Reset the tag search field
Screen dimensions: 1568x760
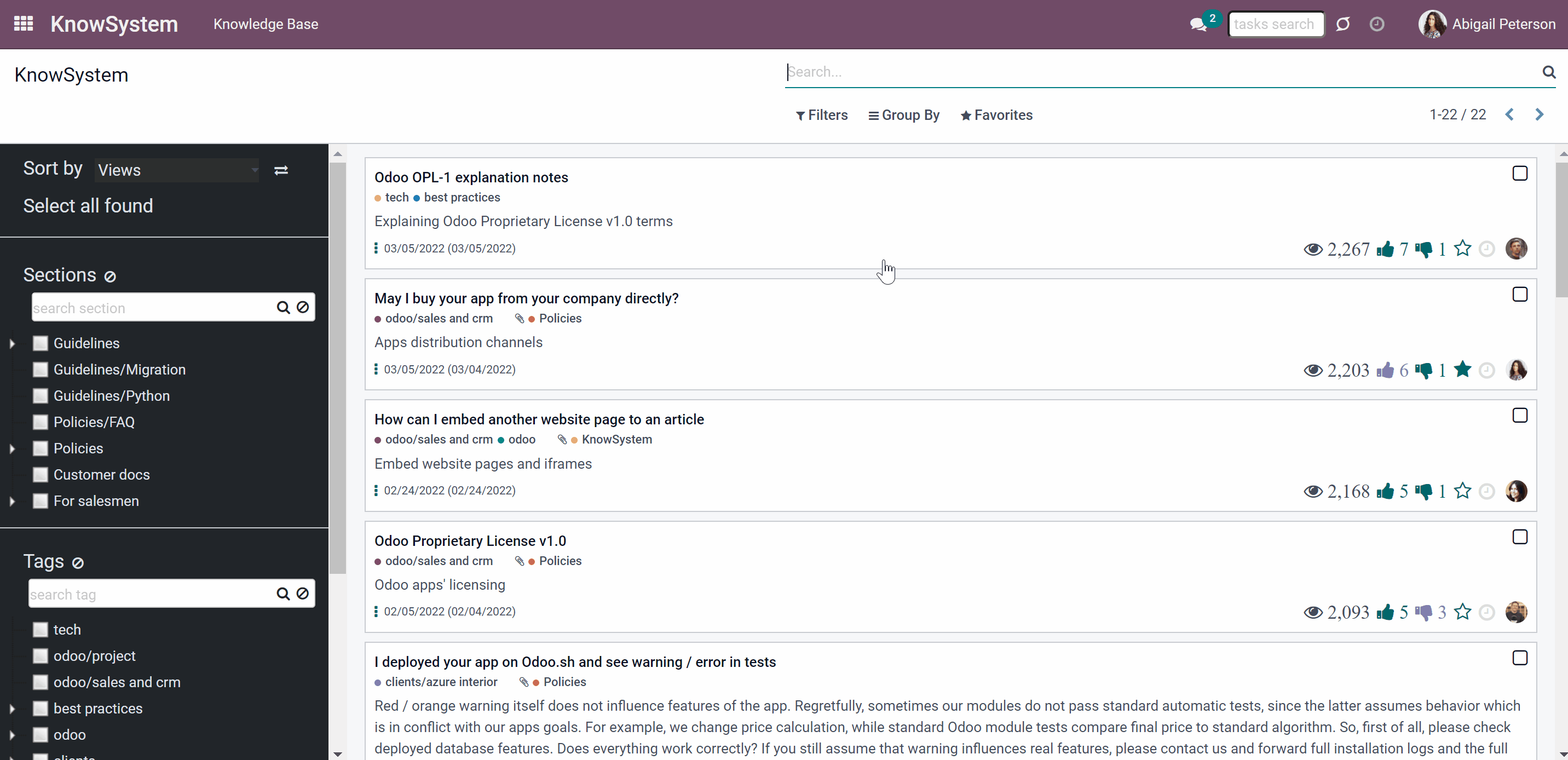303,594
